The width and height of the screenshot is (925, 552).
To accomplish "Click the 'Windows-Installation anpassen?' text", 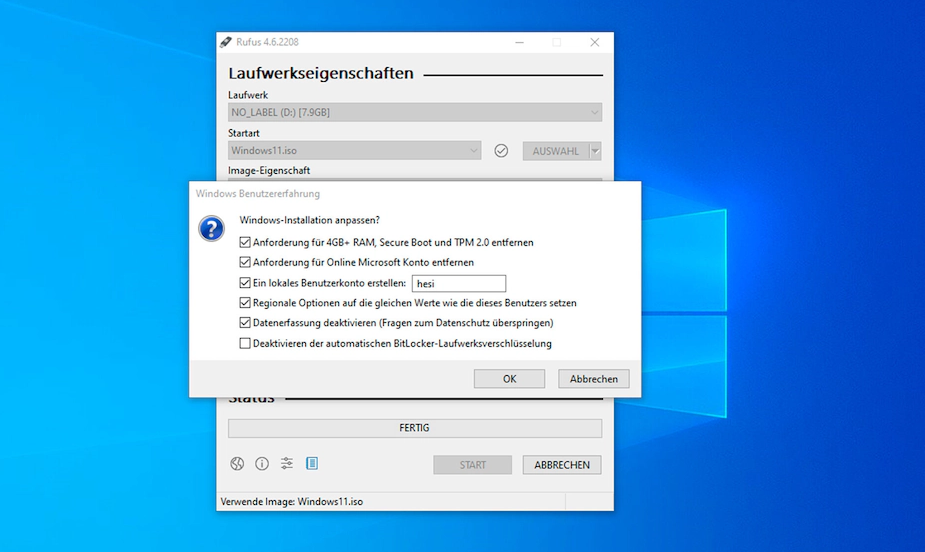I will 310,220.
